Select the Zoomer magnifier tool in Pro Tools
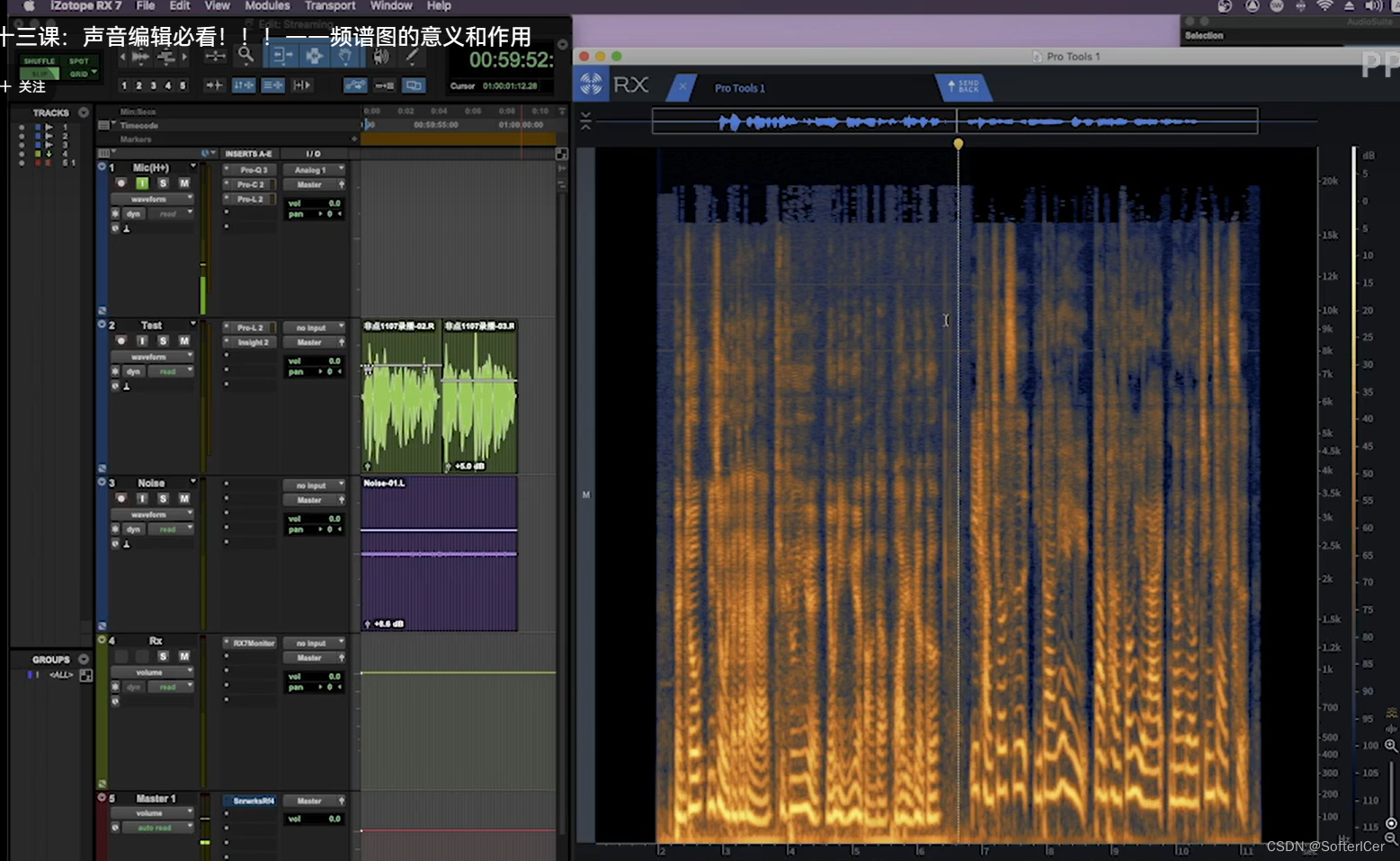Screen dimensions: 1400x861 click(x=245, y=56)
